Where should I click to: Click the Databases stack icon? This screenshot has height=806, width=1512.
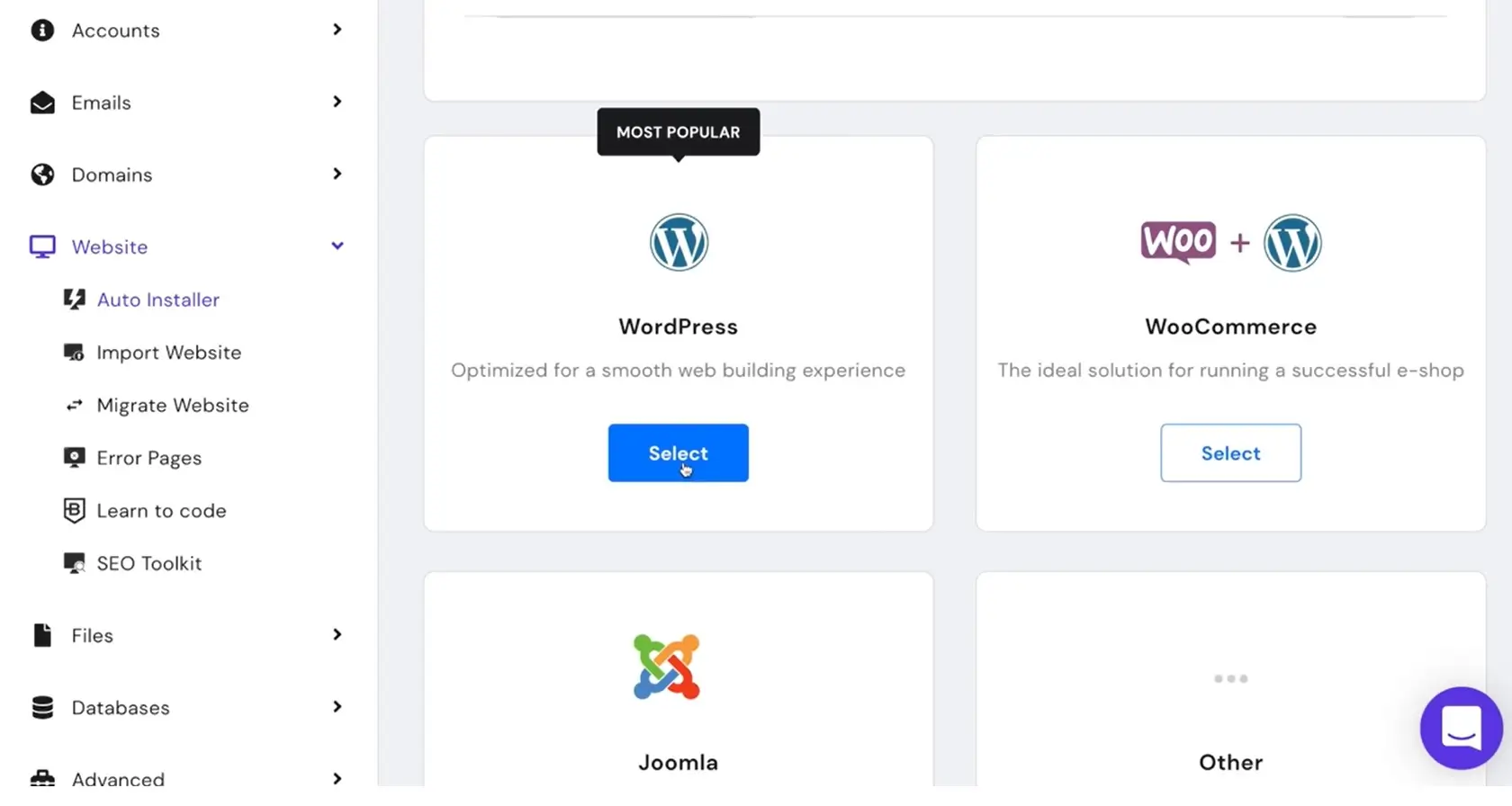click(x=42, y=708)
